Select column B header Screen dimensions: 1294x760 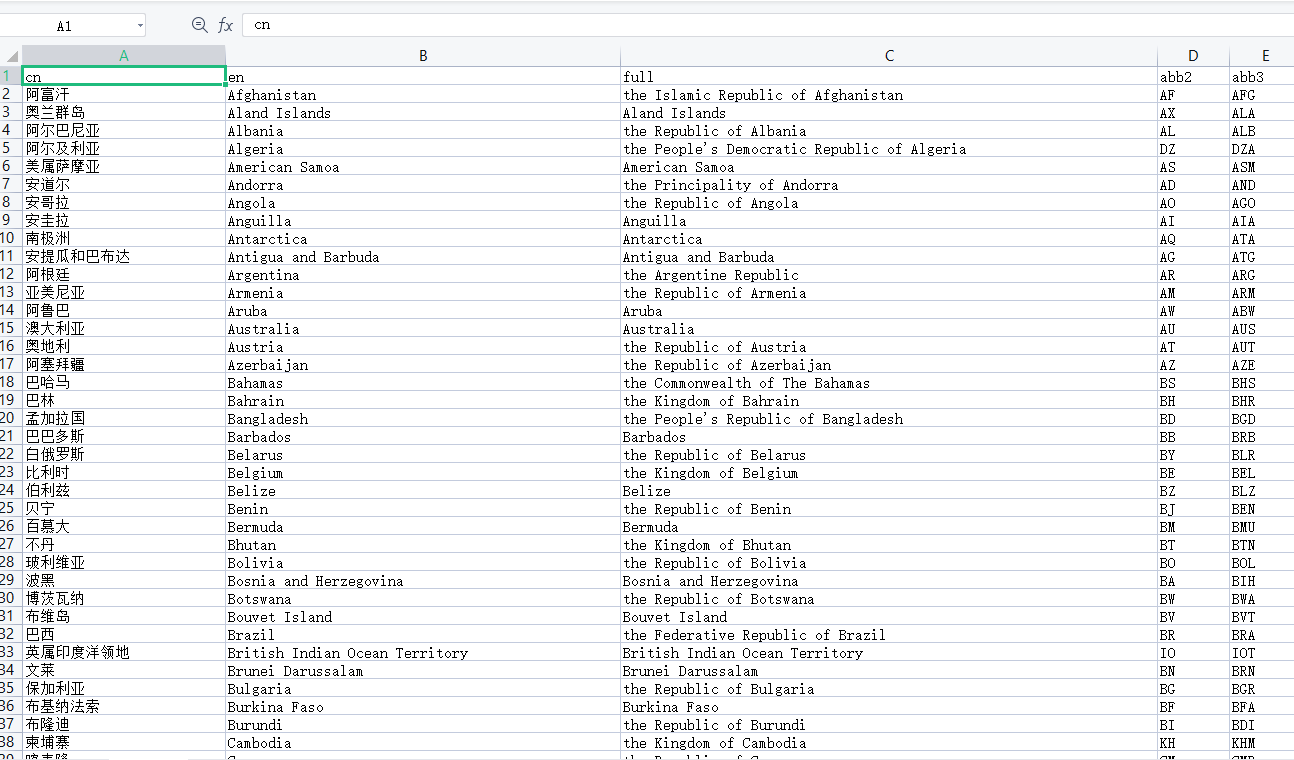pos(423,56)
